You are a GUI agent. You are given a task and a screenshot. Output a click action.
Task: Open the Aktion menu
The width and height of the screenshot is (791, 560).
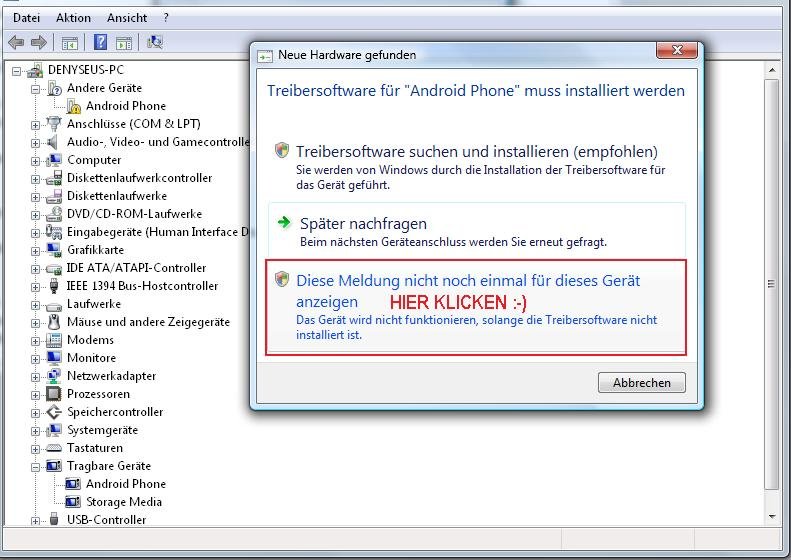point(74,18)
